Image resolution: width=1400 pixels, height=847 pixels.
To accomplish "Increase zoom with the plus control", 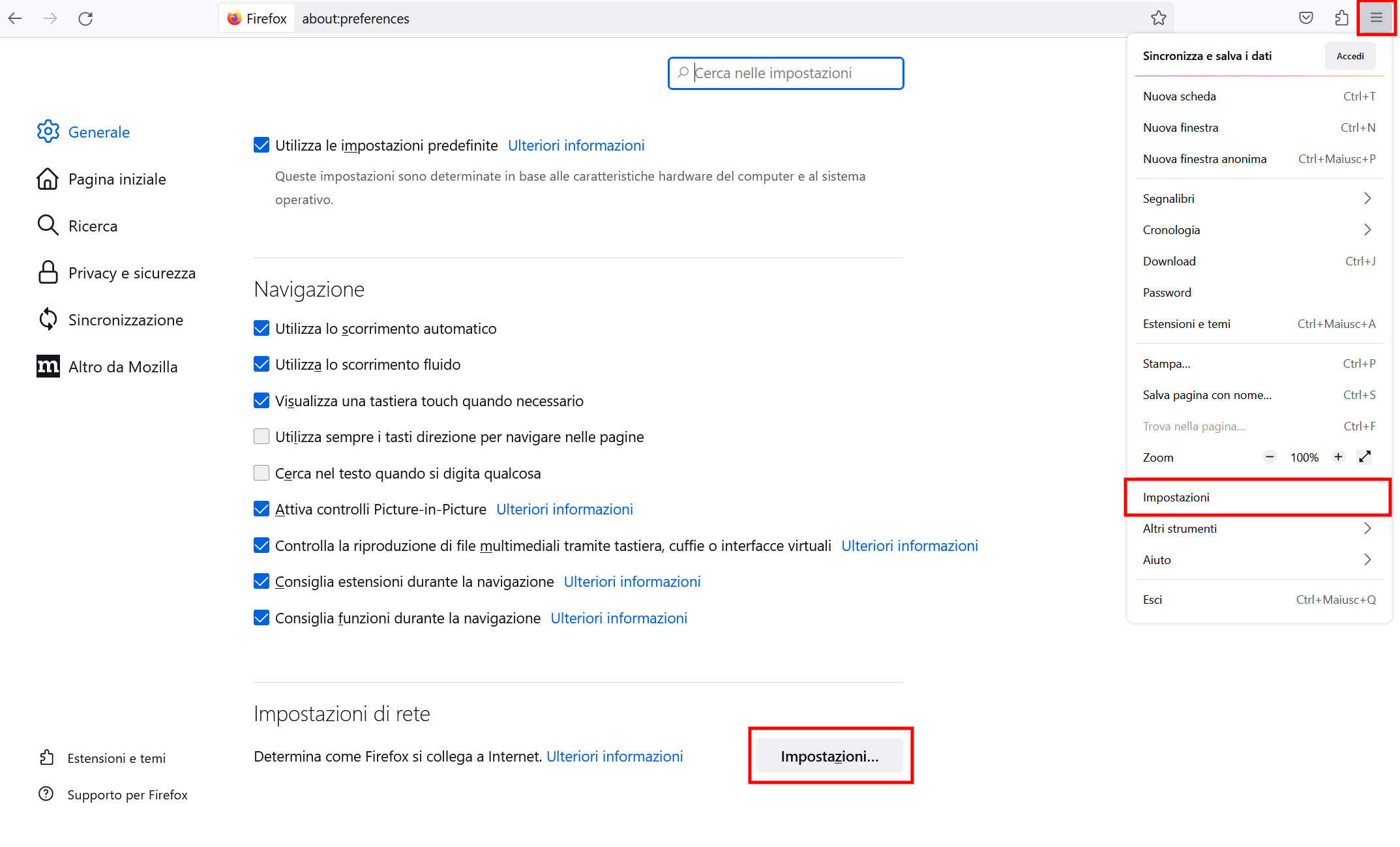I will (x=1338, y=457).
